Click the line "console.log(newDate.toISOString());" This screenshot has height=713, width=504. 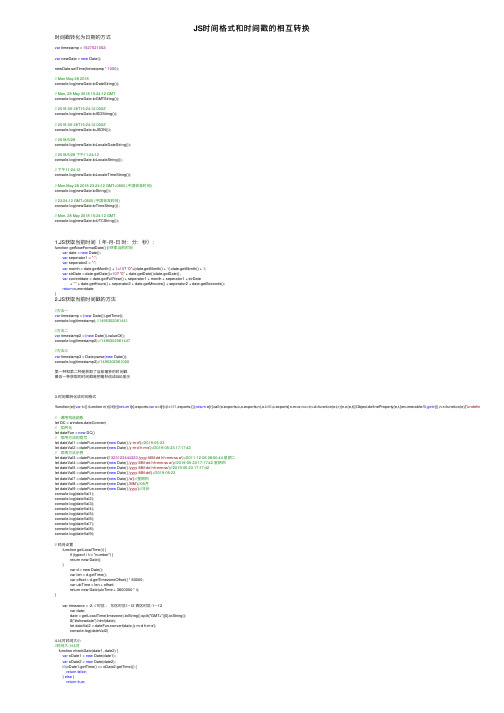click(x=86, y=114)
